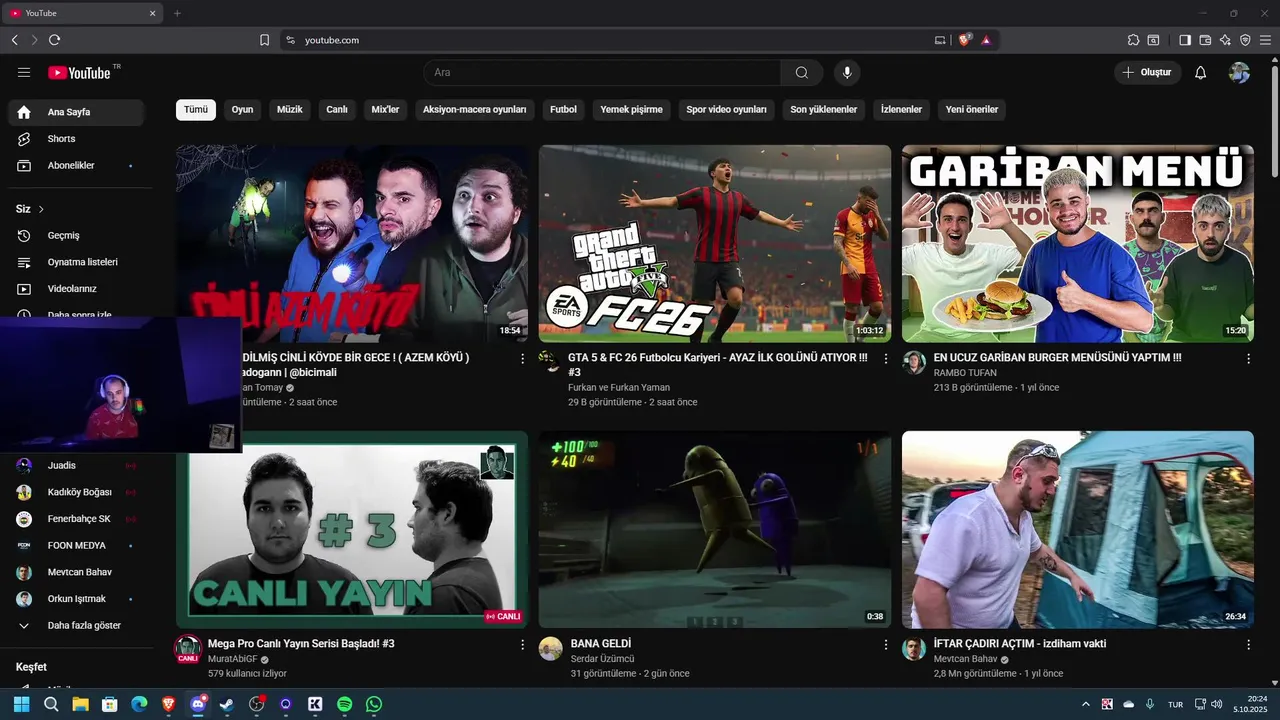Viewport: 1280px width, 720px height.
Task: Open more options for the BANA GELDİ video
Action: [x=885, y=645]
